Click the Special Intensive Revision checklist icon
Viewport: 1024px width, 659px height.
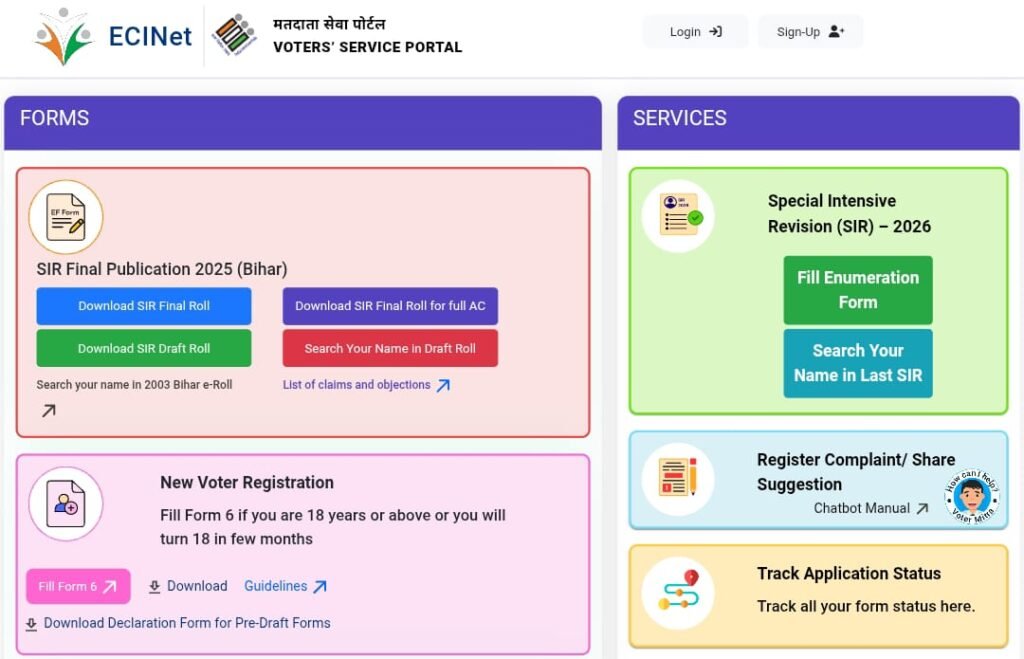pos(678,216)
